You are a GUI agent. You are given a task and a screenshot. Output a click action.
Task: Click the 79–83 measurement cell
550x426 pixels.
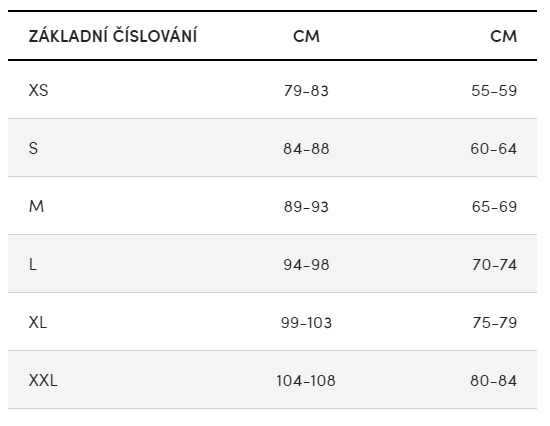[x=306, y=91]
